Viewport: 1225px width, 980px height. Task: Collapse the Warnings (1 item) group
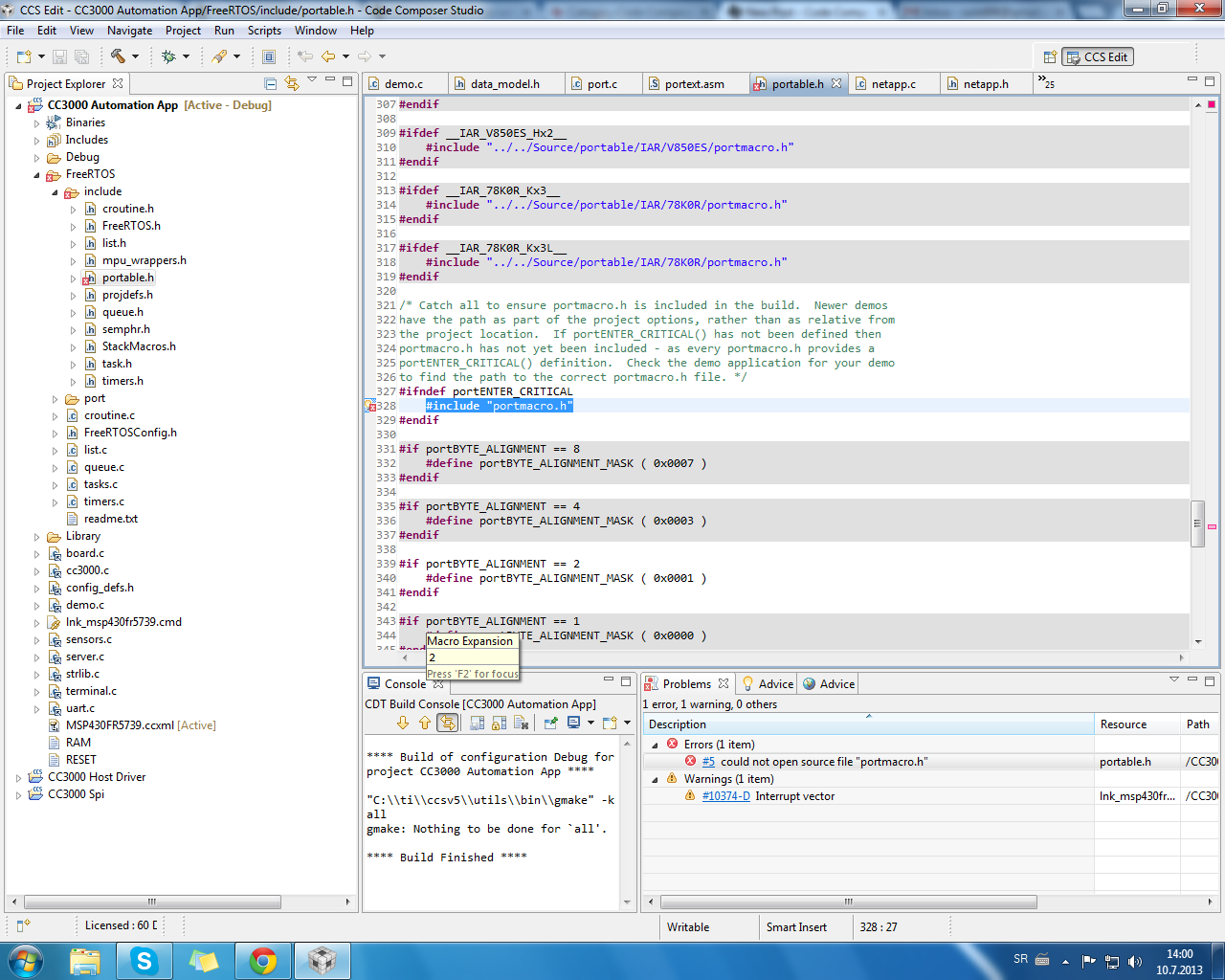(x=656, y=779)
